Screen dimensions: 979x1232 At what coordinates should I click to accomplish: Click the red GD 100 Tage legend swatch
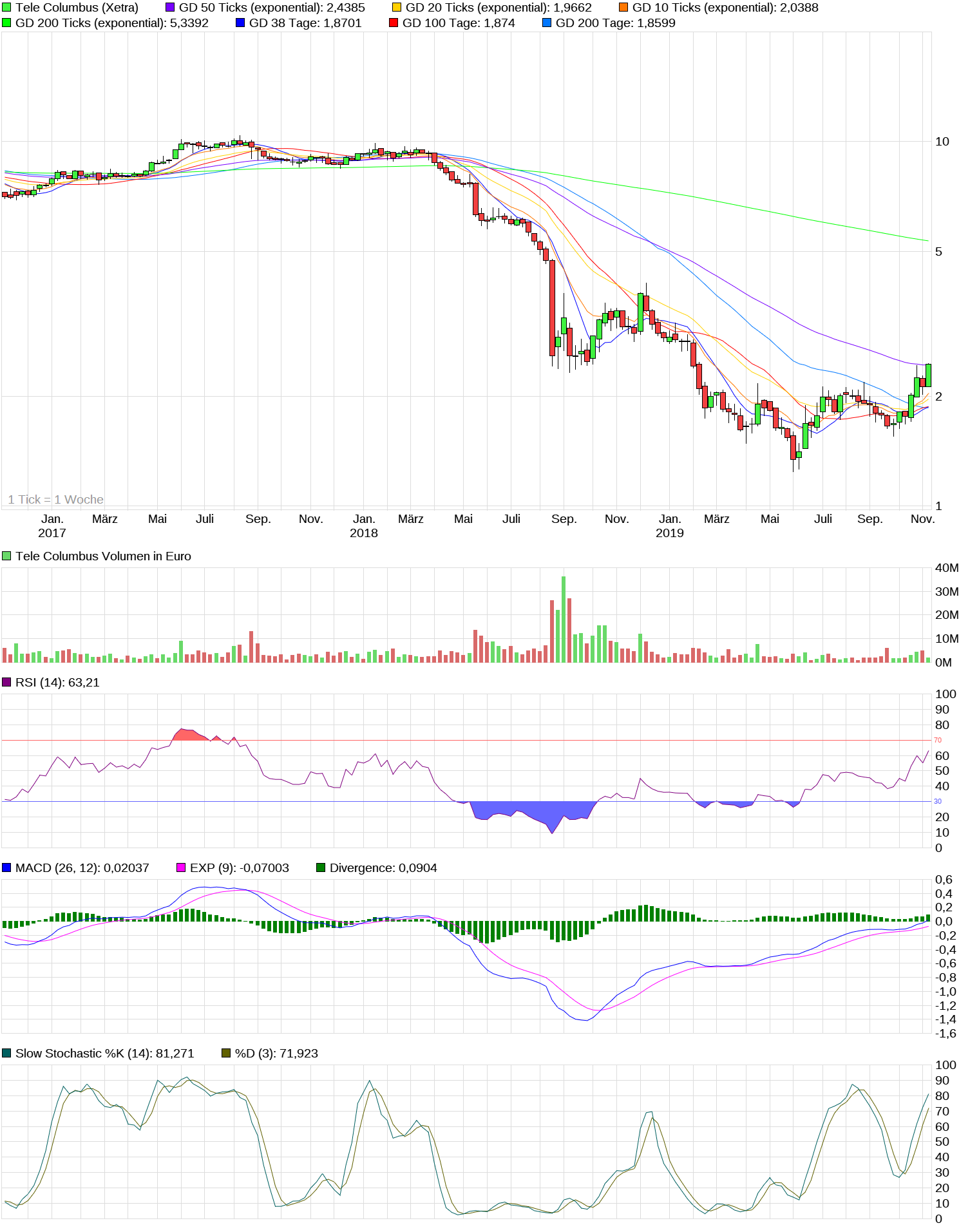[394, 23]
